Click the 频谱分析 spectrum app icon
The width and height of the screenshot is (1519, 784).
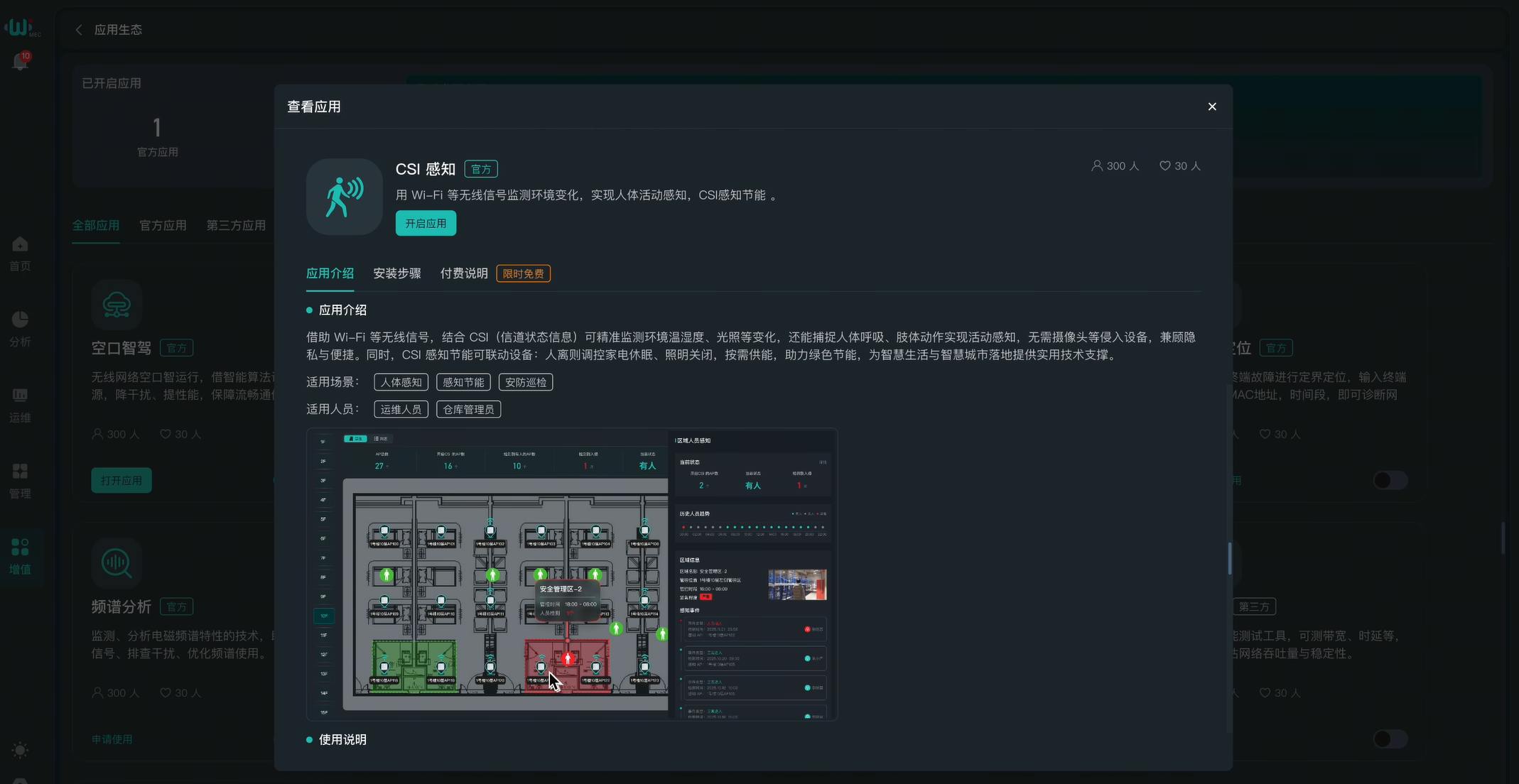(x=116, y=563)
